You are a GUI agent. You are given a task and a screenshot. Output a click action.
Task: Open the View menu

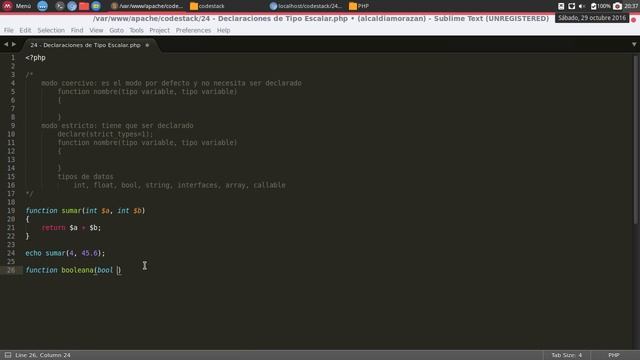coord(96,30)
